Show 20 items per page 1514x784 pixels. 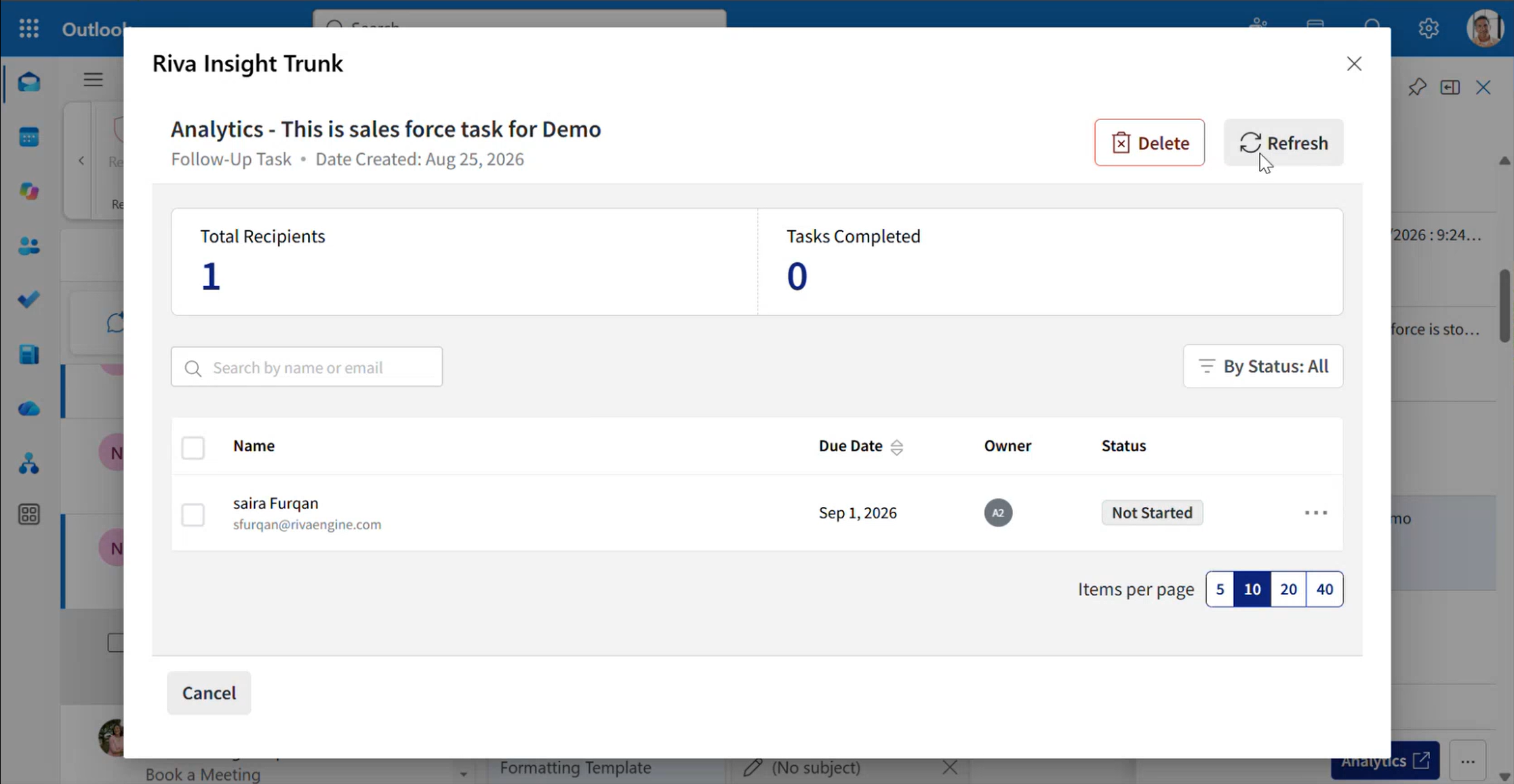[1288, 590]
